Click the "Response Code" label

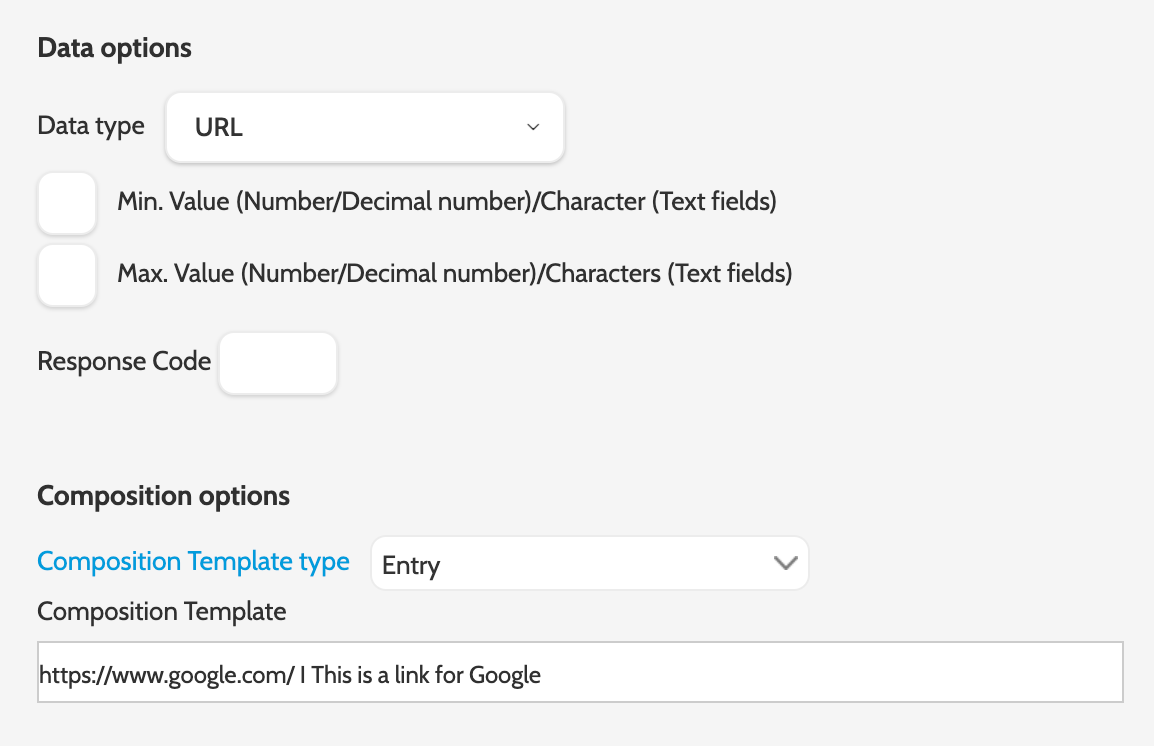(124, 361)
